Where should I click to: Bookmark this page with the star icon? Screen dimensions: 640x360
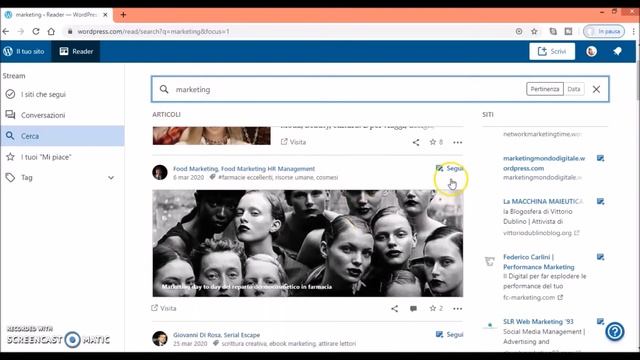[x=534, y=31]
